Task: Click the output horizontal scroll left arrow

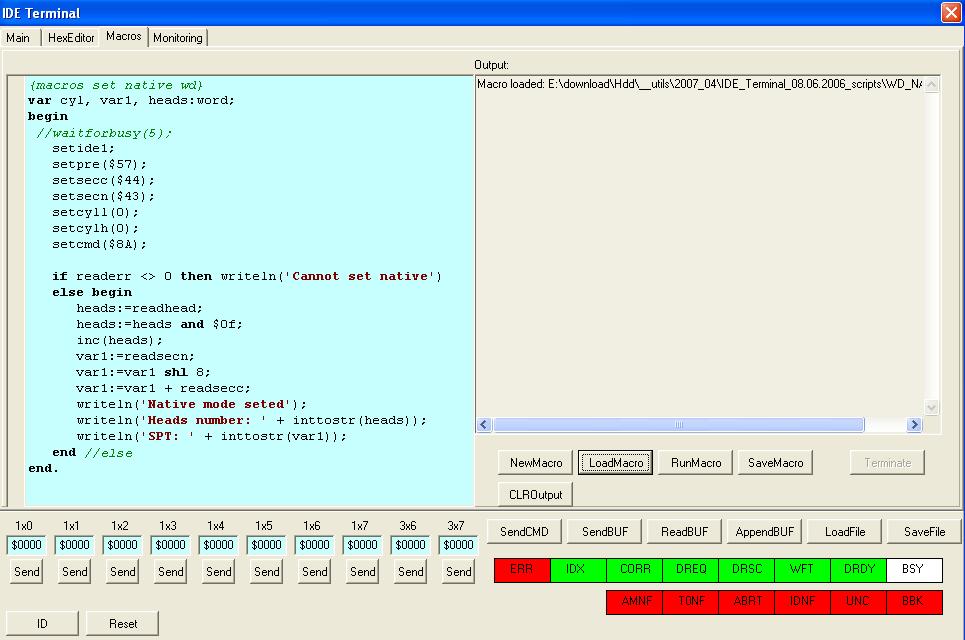Action: [484, 425]
